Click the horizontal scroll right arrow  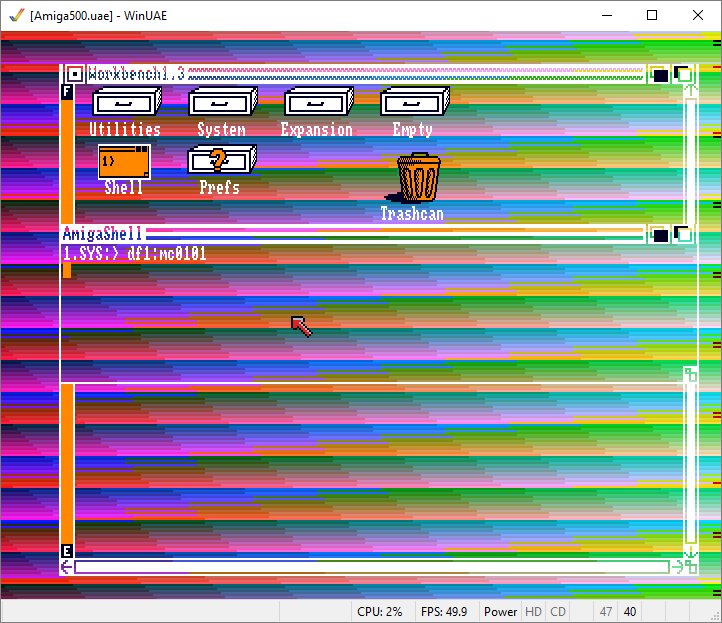pyautogui.click(x=677, y=567)
